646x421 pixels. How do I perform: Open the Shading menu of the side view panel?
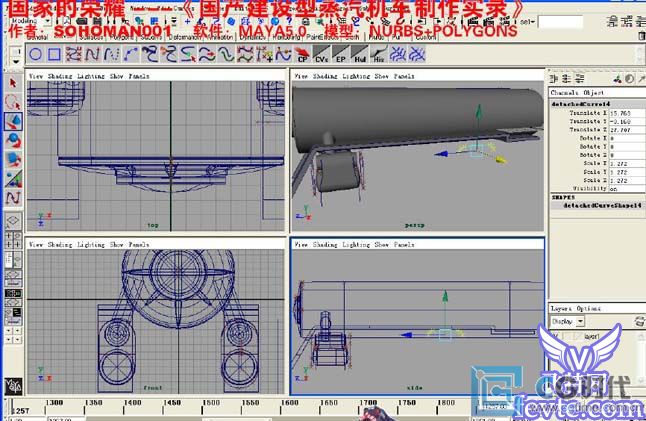click(x=325, y=245)
